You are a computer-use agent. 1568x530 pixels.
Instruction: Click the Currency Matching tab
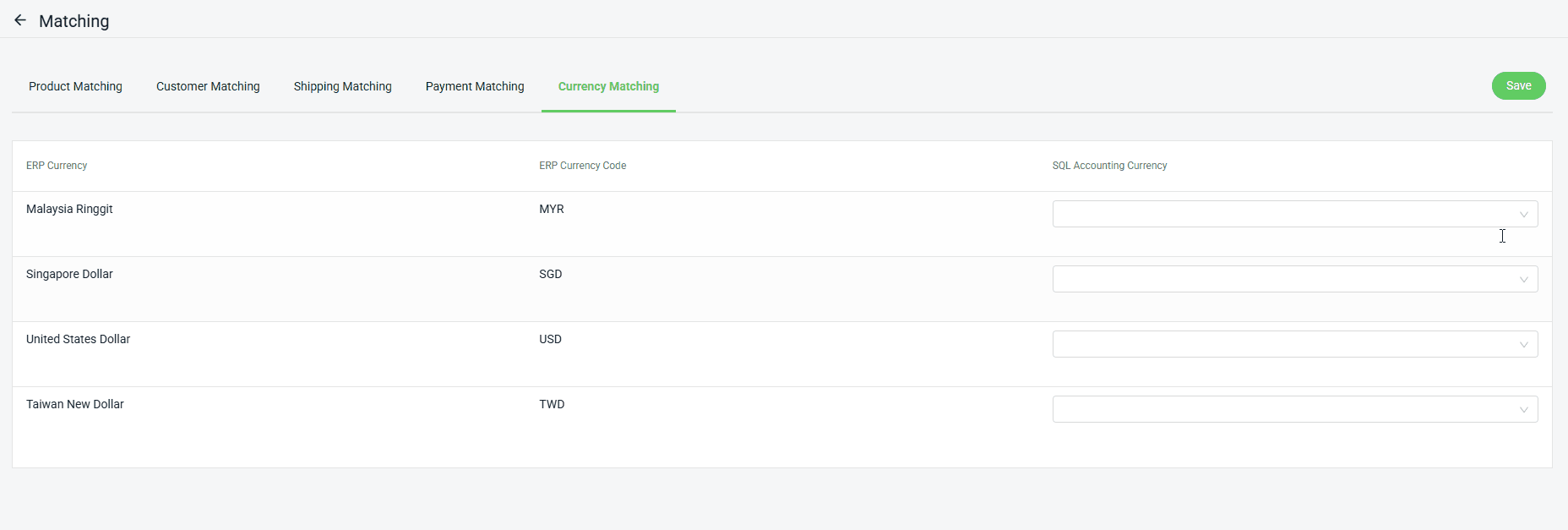tap(608, 86)
